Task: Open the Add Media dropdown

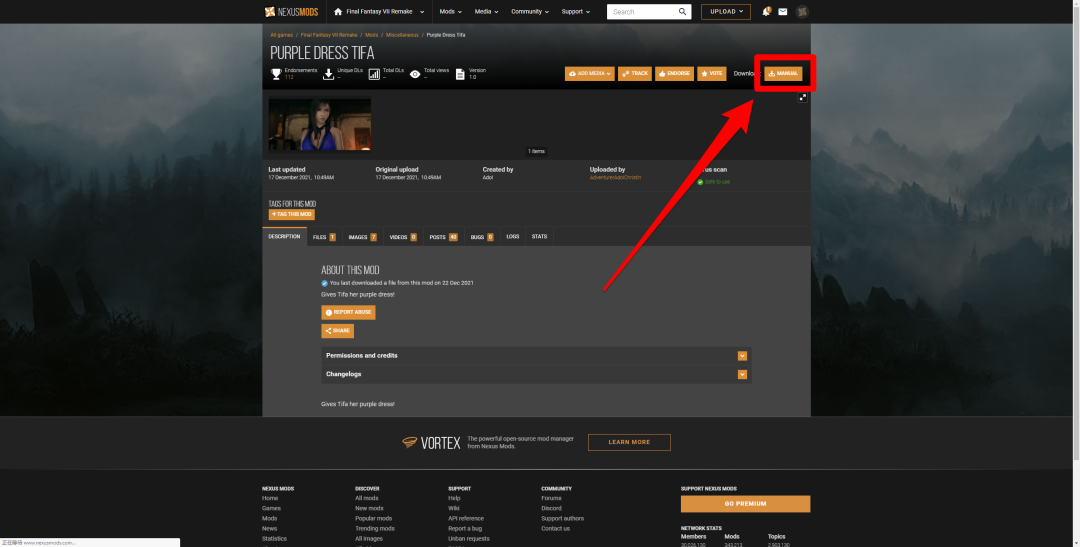Action: point(589,74)
